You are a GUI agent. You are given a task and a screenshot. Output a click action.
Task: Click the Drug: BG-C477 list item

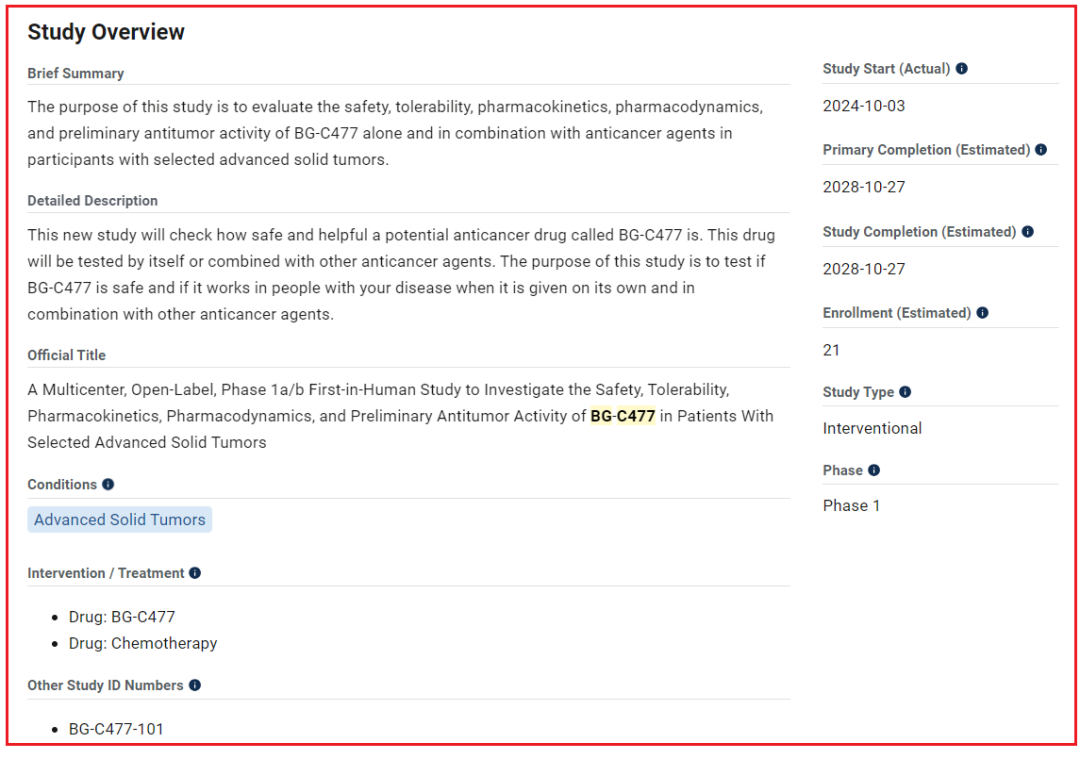(122, 617)
